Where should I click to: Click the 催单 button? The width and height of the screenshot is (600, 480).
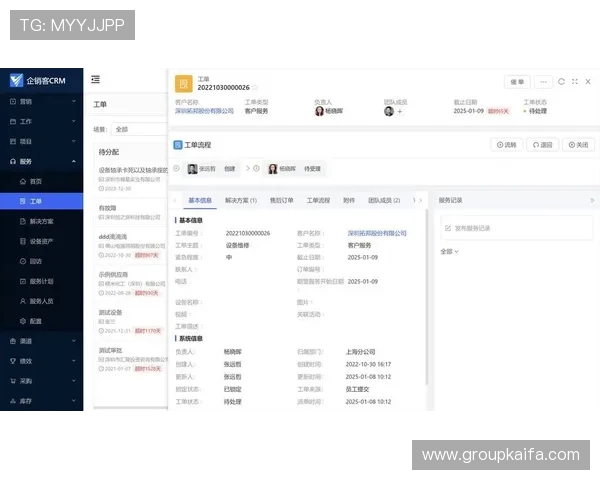517,82
